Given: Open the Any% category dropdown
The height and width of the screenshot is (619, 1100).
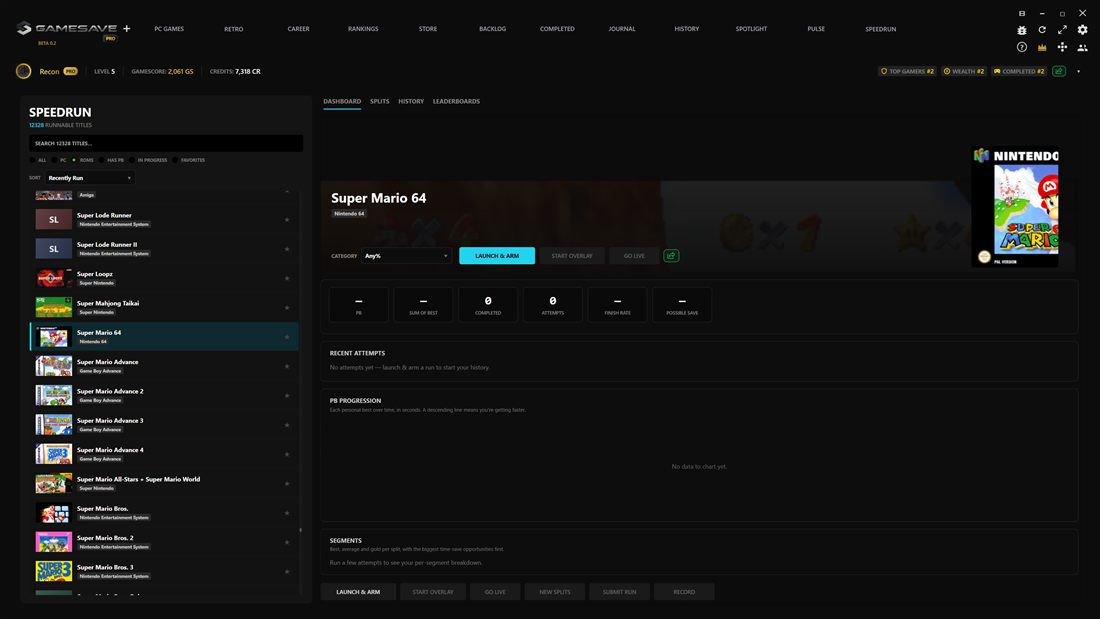Looking at the screenshot, I should pos(406,255).
